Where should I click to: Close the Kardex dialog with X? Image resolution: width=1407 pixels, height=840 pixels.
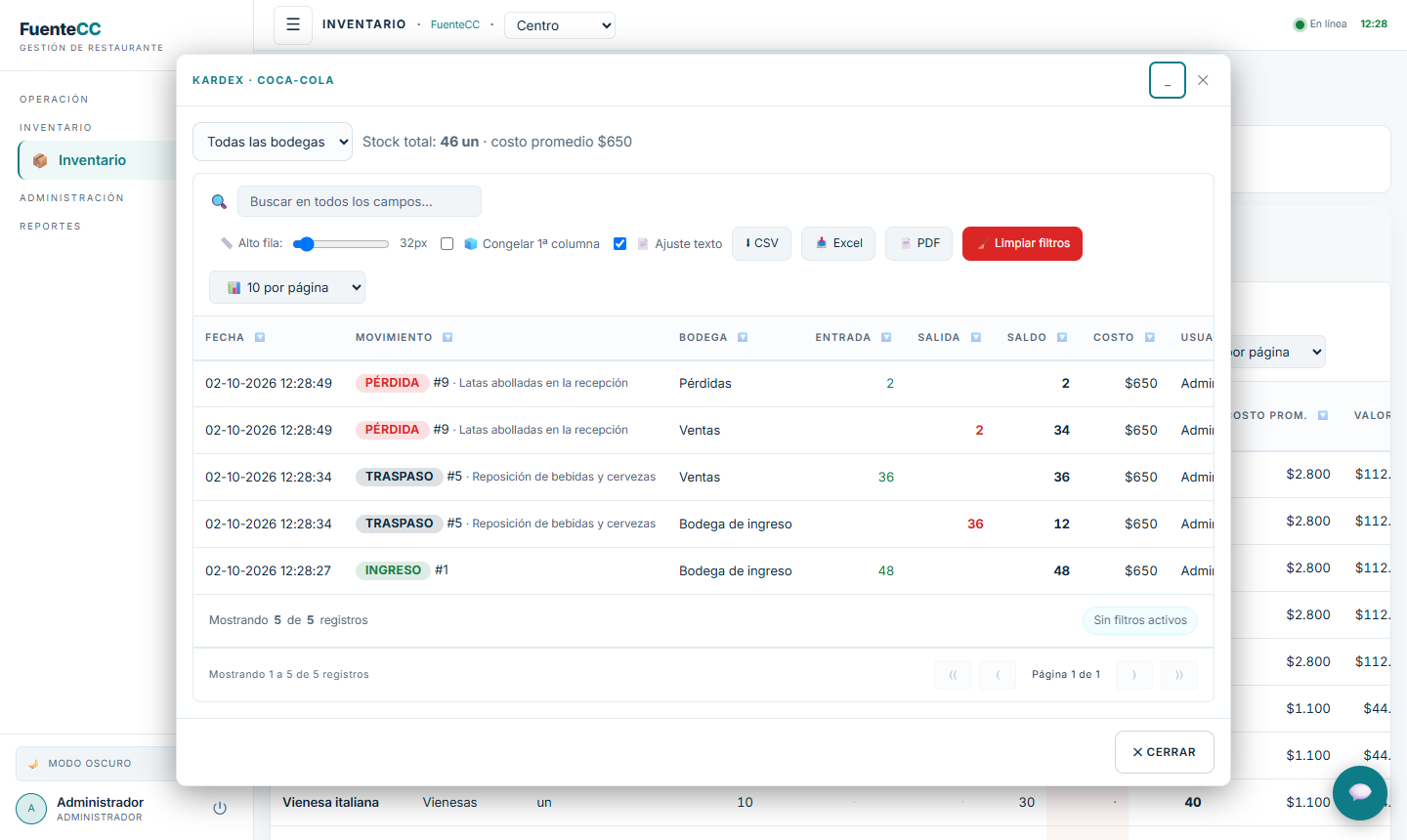pyautogui.click(x=1203, y=80)
